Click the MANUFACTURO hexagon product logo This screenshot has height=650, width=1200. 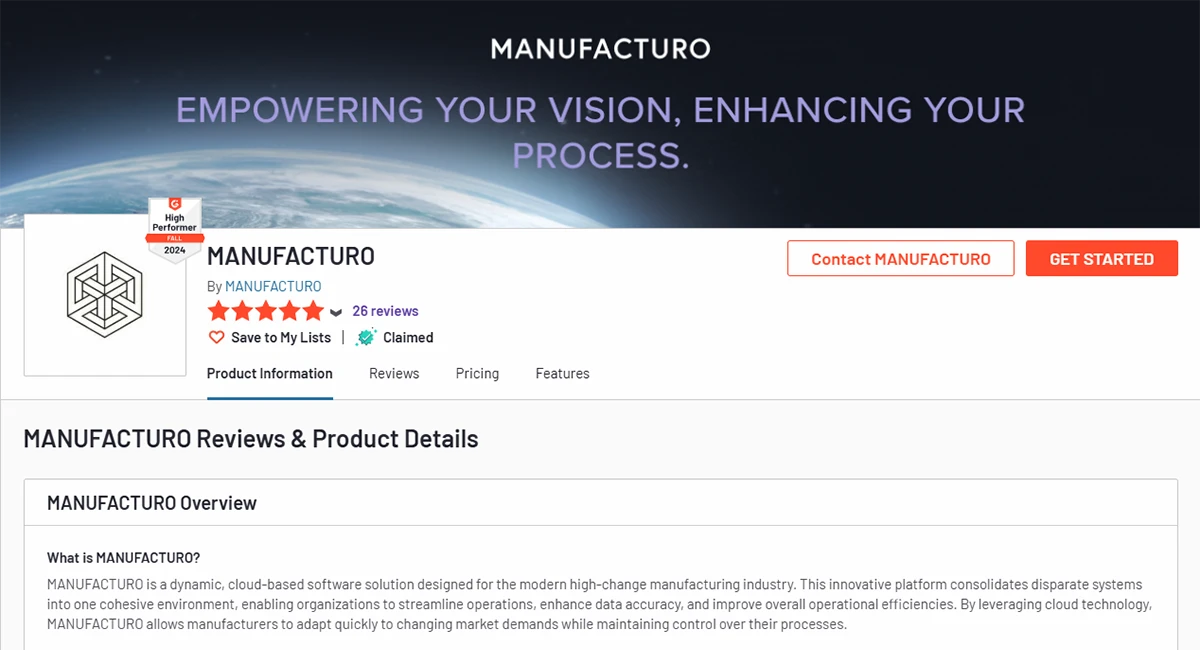[x=105, y=295]
